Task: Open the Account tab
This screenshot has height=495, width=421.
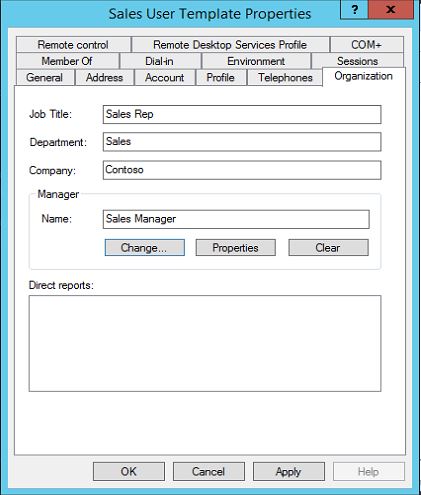Action: pos(164,77)
